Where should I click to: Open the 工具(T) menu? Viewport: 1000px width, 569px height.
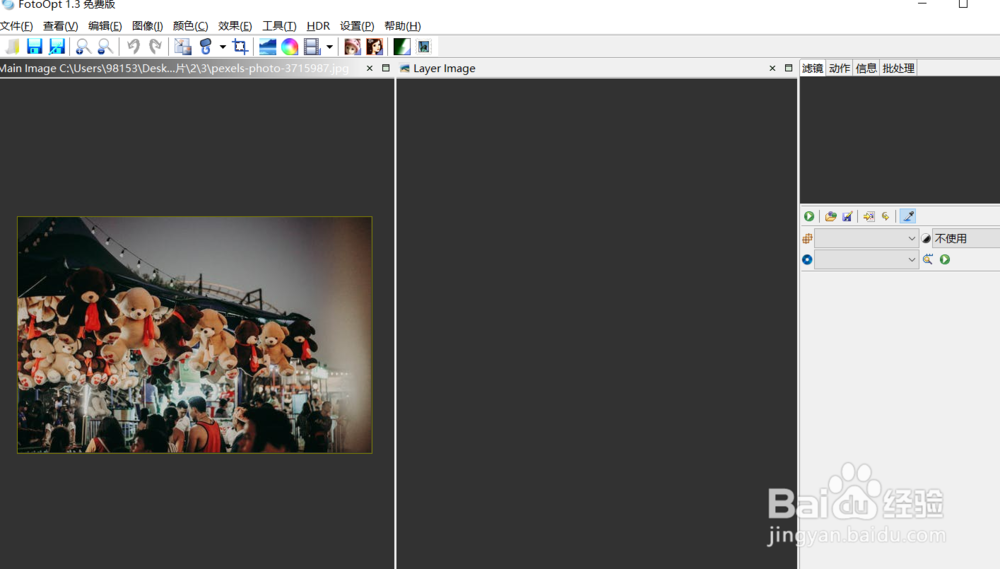click(279, 26)
